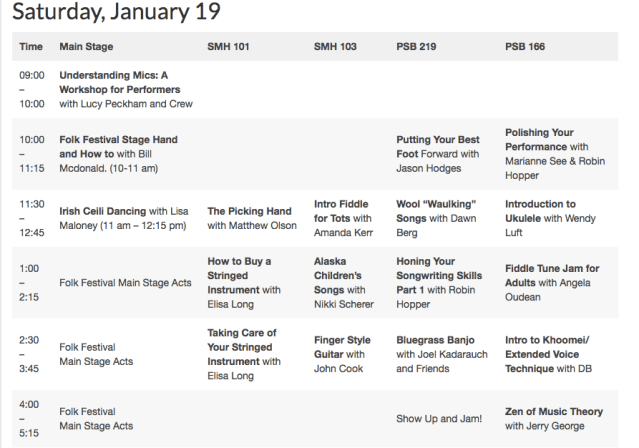Viewport: 639px width, 448px height.
Task: Click the Main Stage column header
Action: [x=86, y=47]
